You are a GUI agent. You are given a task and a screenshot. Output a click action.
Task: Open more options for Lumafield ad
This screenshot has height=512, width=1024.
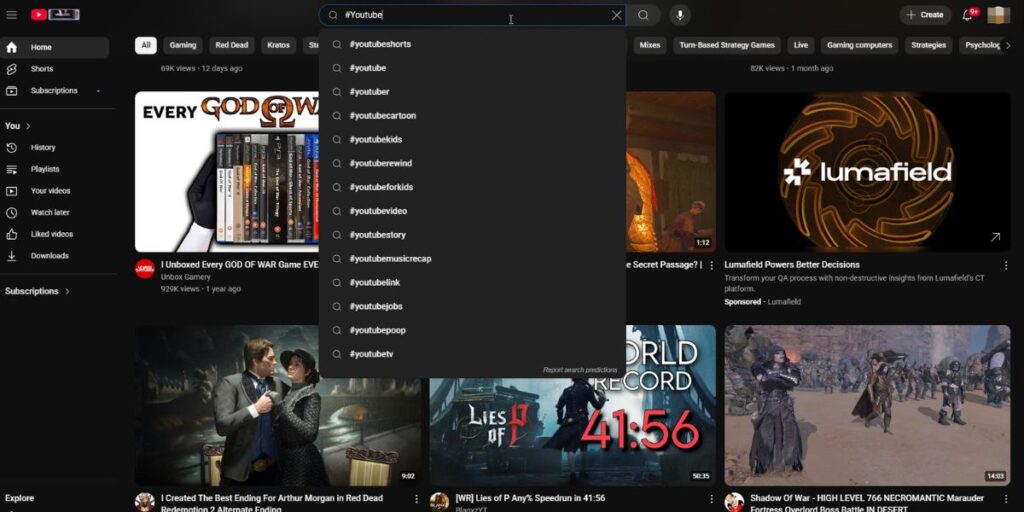[x=1004, y=265]
